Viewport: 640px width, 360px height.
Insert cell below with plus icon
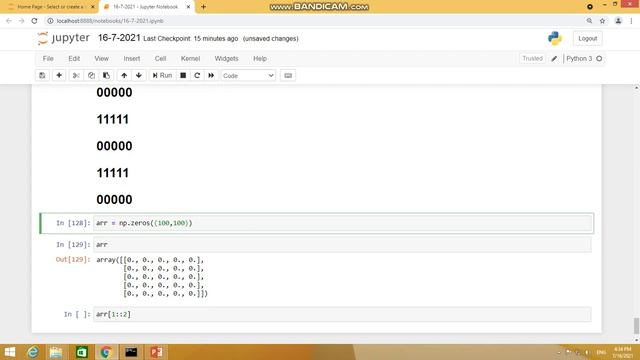point(59,76)
